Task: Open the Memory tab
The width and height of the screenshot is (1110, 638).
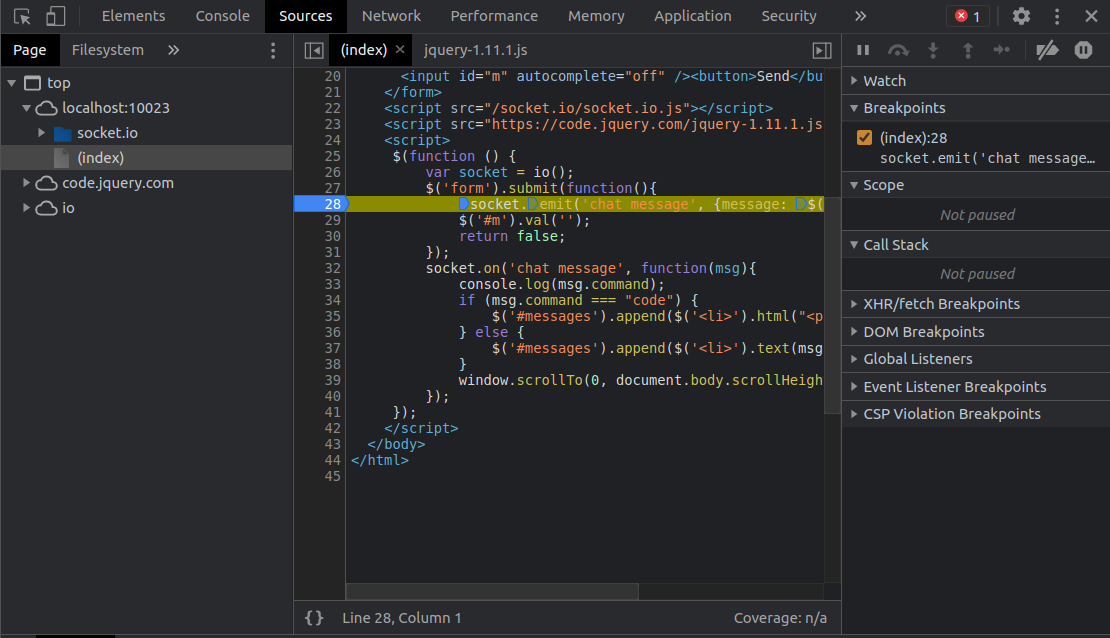Action: point(596,16)
